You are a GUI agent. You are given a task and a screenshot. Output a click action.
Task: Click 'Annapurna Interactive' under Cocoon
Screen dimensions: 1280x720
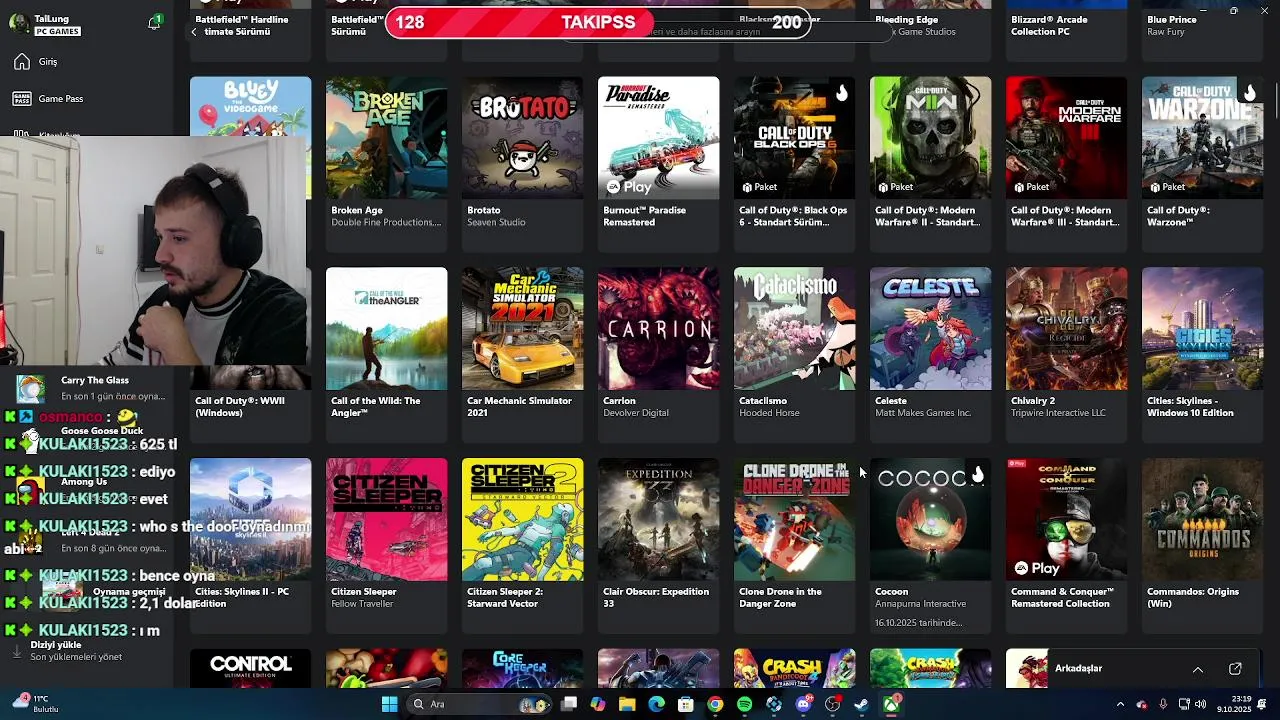920,604
